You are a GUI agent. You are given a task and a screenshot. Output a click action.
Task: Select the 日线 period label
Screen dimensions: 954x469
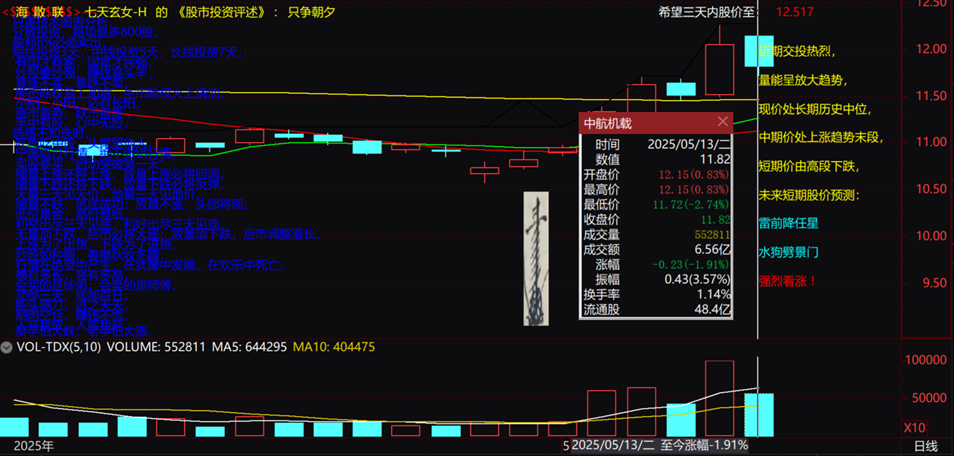[x=926, y=446]
